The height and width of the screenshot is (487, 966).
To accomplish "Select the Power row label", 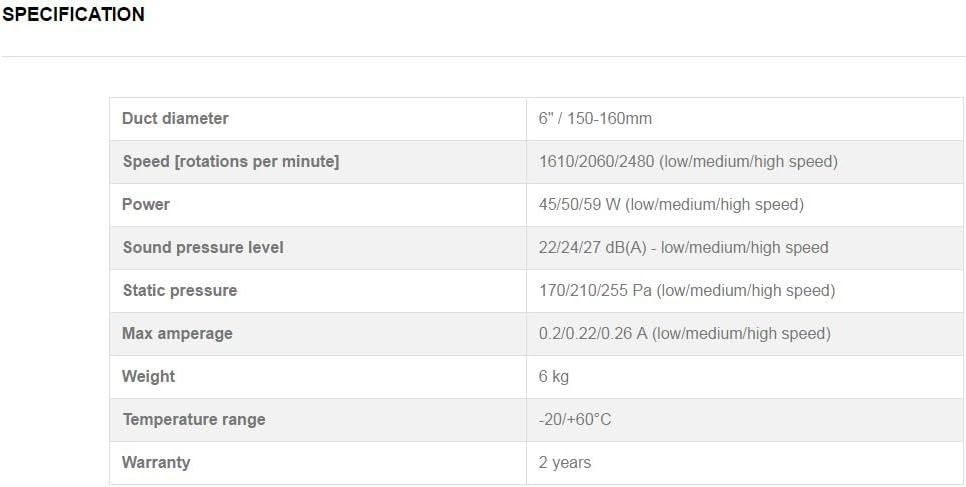I will coord(145,205).
